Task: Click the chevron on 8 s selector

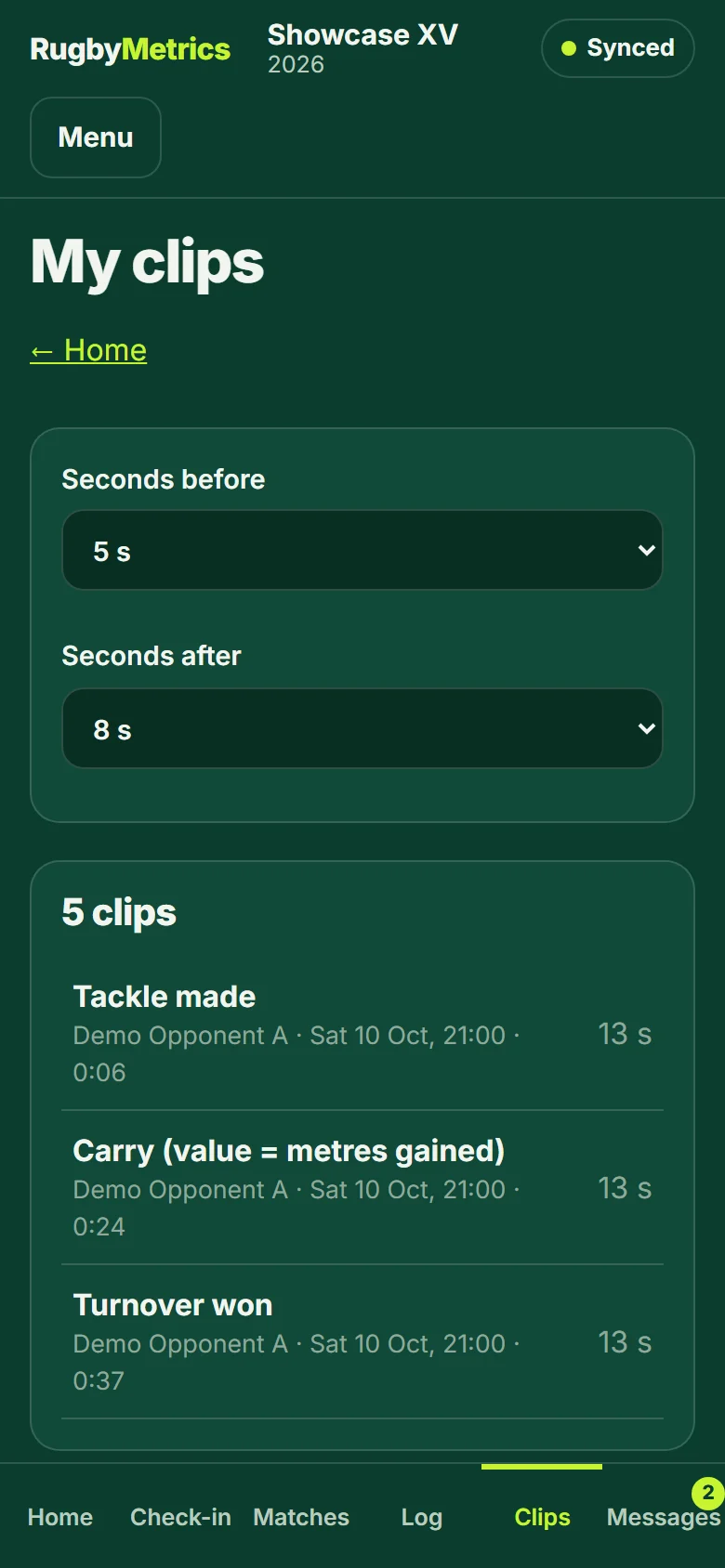Action: click(x=647, y=728)
